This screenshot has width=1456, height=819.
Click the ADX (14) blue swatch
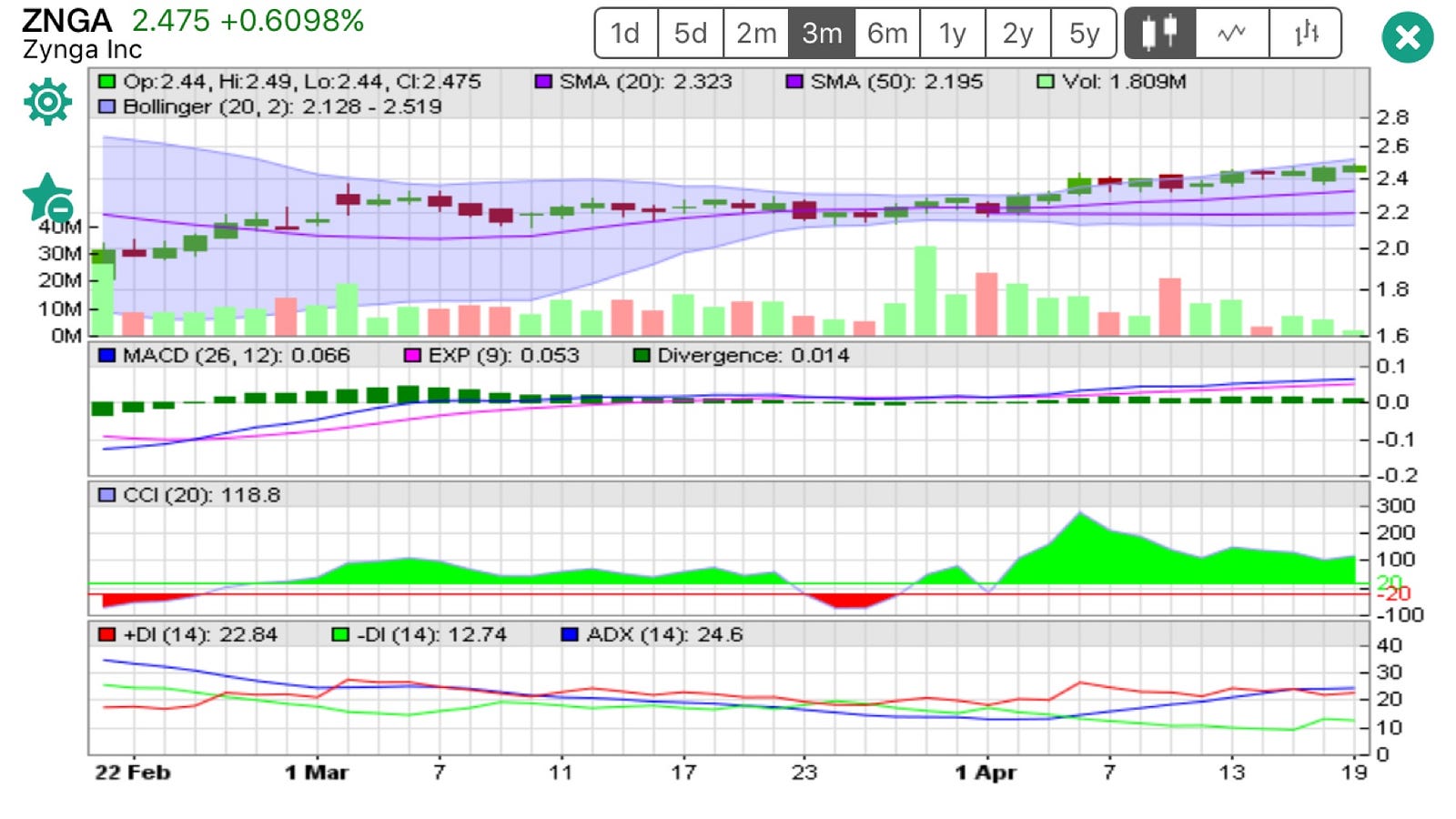570,634
